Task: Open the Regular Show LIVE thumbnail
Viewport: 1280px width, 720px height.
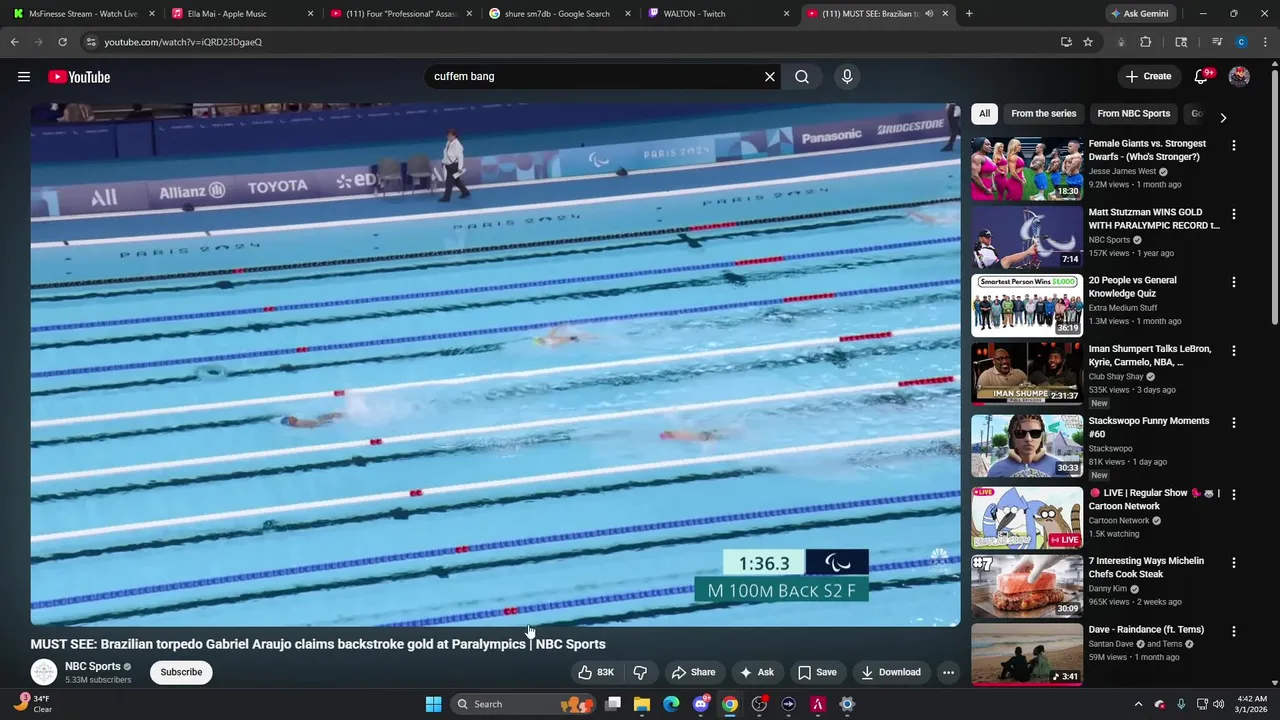Action: [1027, 517]
